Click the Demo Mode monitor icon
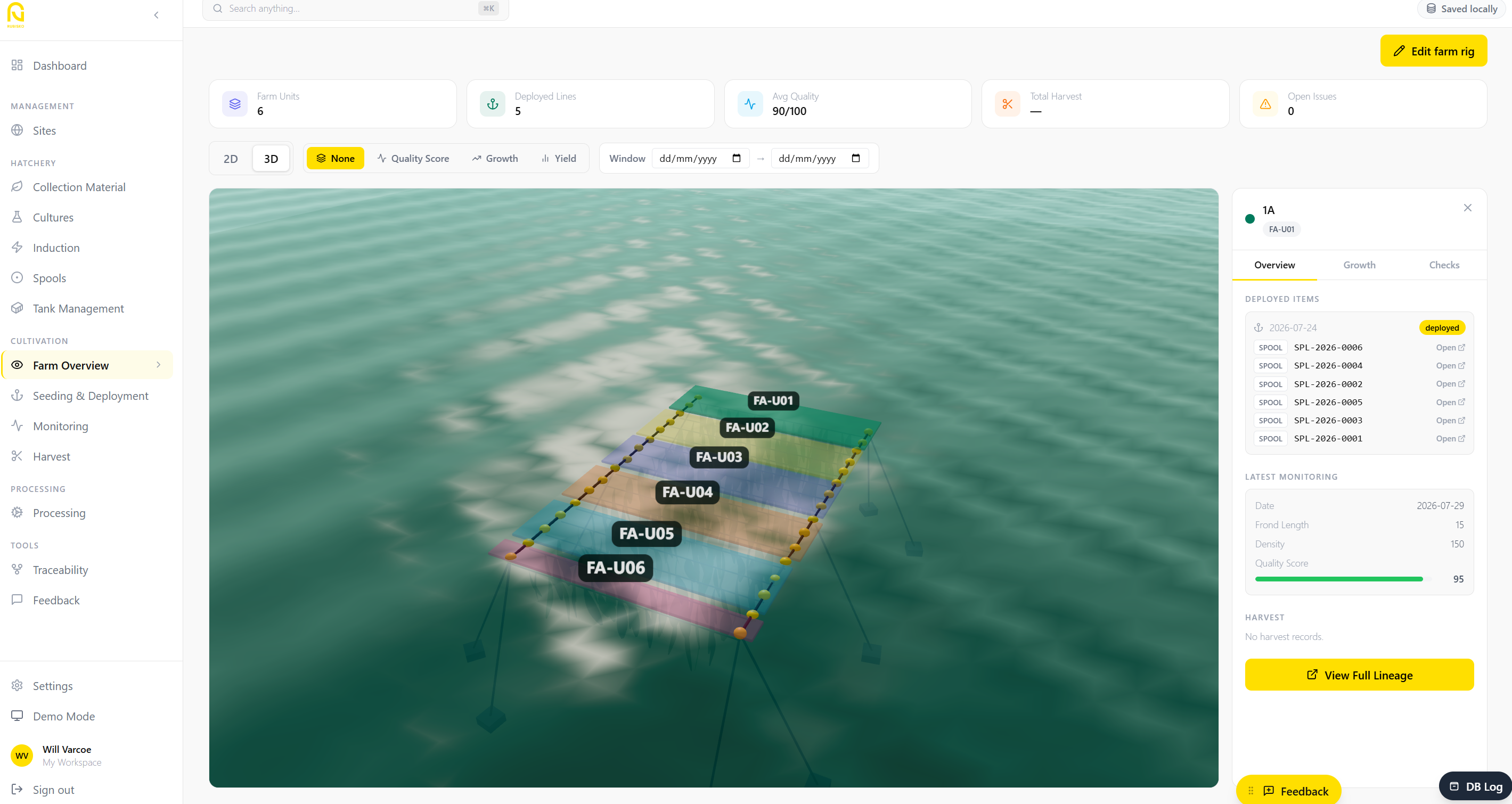This screenshot has height=804, width=1512. point(17,716)
